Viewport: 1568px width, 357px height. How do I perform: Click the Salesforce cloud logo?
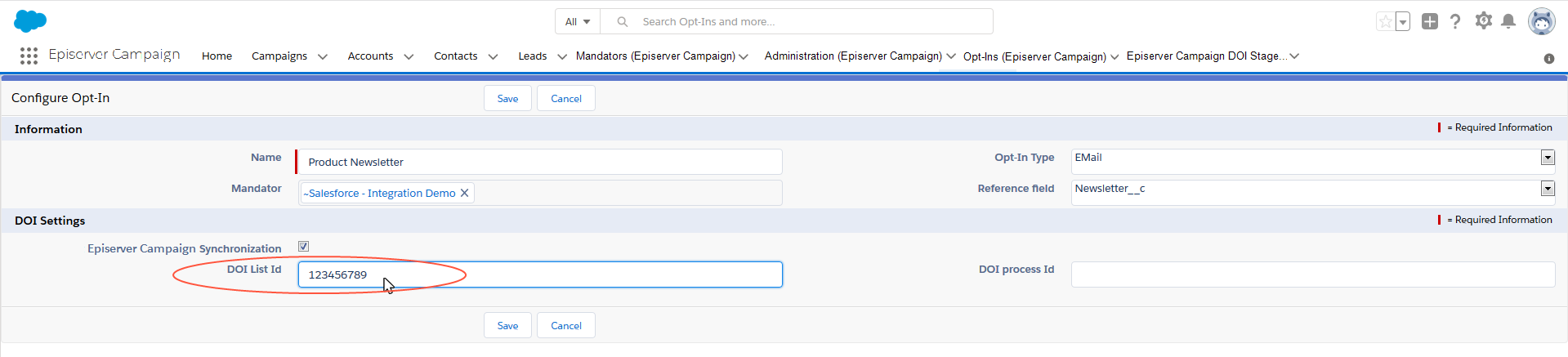pos(30,21)
